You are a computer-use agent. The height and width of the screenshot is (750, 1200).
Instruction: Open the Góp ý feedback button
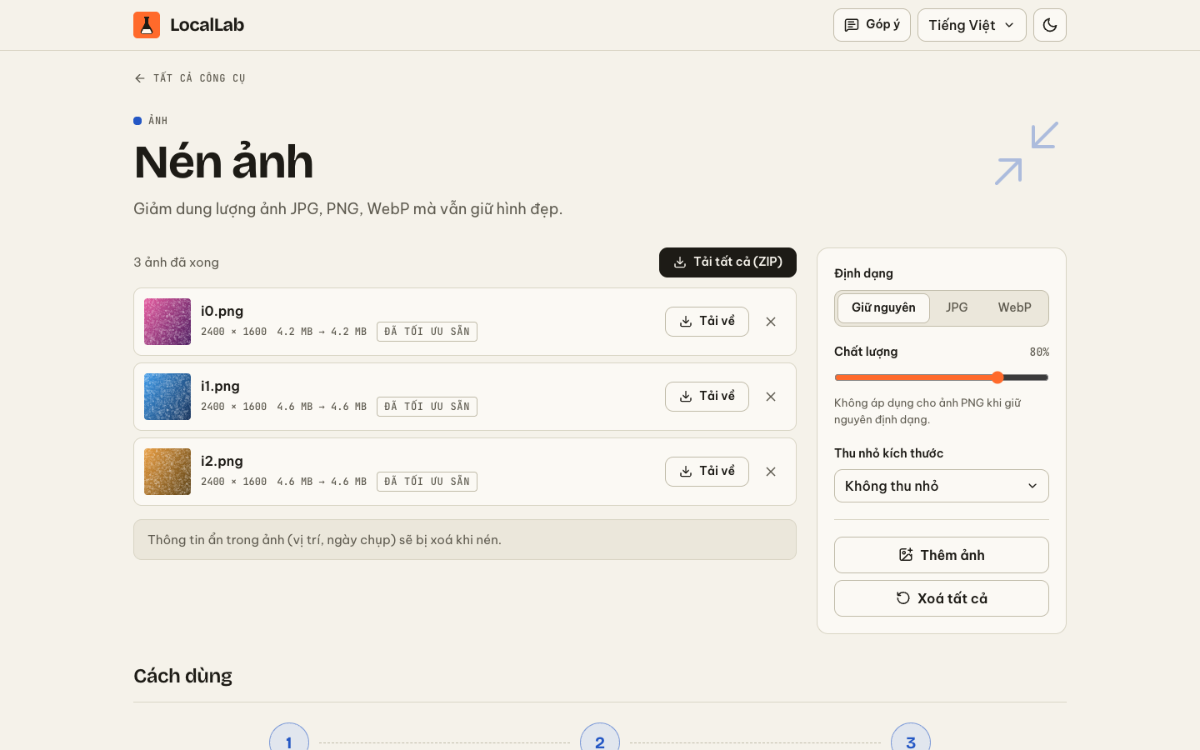(x=872, y=25)
